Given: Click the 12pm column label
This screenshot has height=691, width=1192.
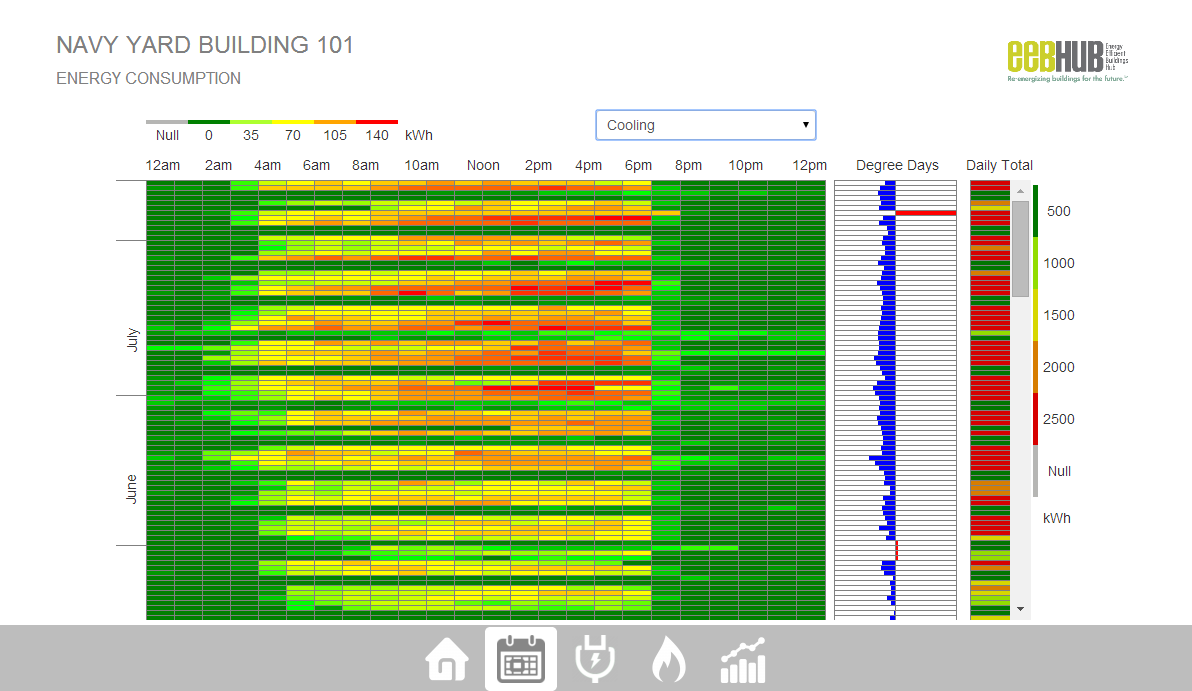Looking at the screenshot, I should pyautogui.click(x=810, y=165).
